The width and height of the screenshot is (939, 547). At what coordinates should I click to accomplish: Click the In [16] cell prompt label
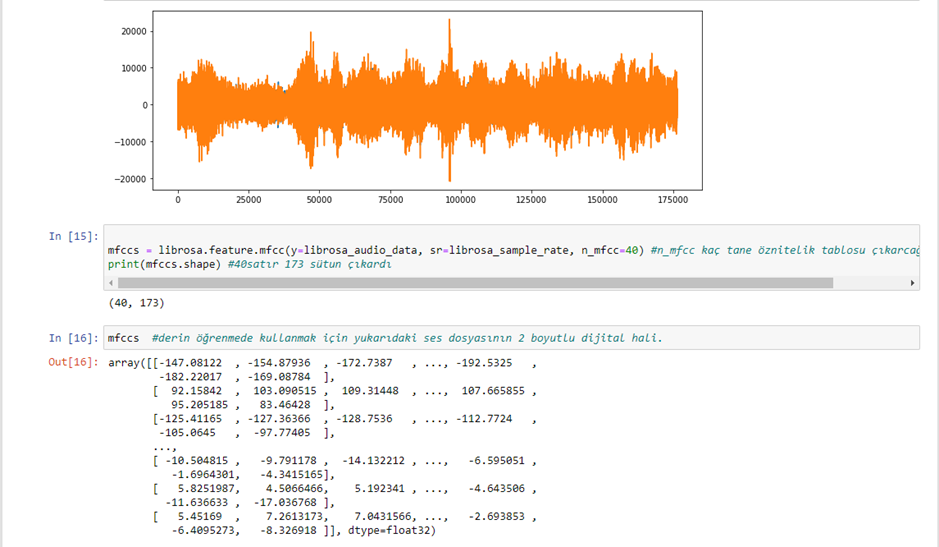(73, 338)
